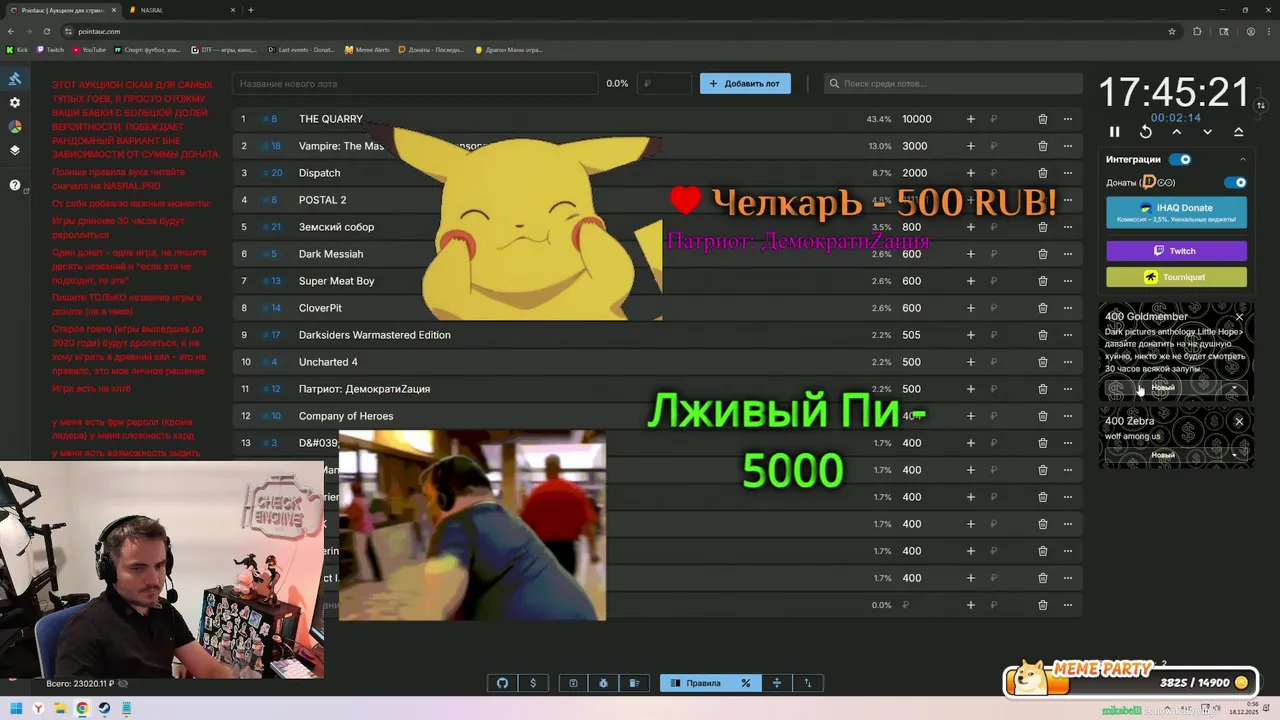Click the new lot name field

415,84
